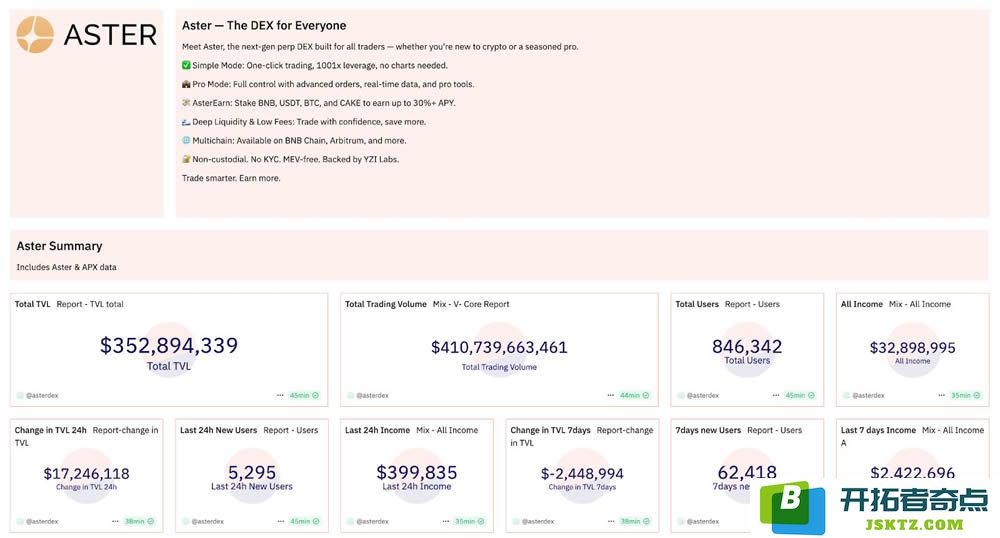1000x538 pixels.
Task: Click the 'Includes Aster & APX data' text
Action: [66, 267]
